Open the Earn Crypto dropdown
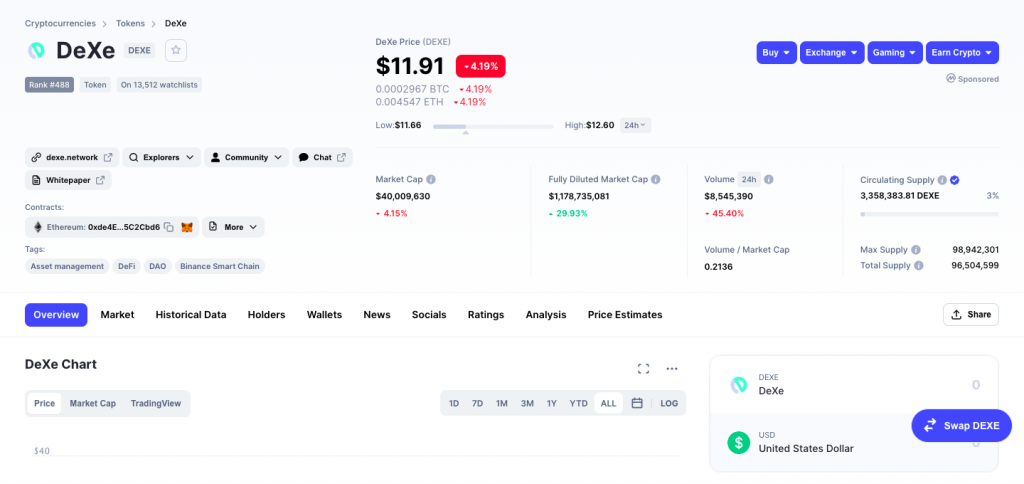This screenshot has width=1024, height=484. (962, 53)
